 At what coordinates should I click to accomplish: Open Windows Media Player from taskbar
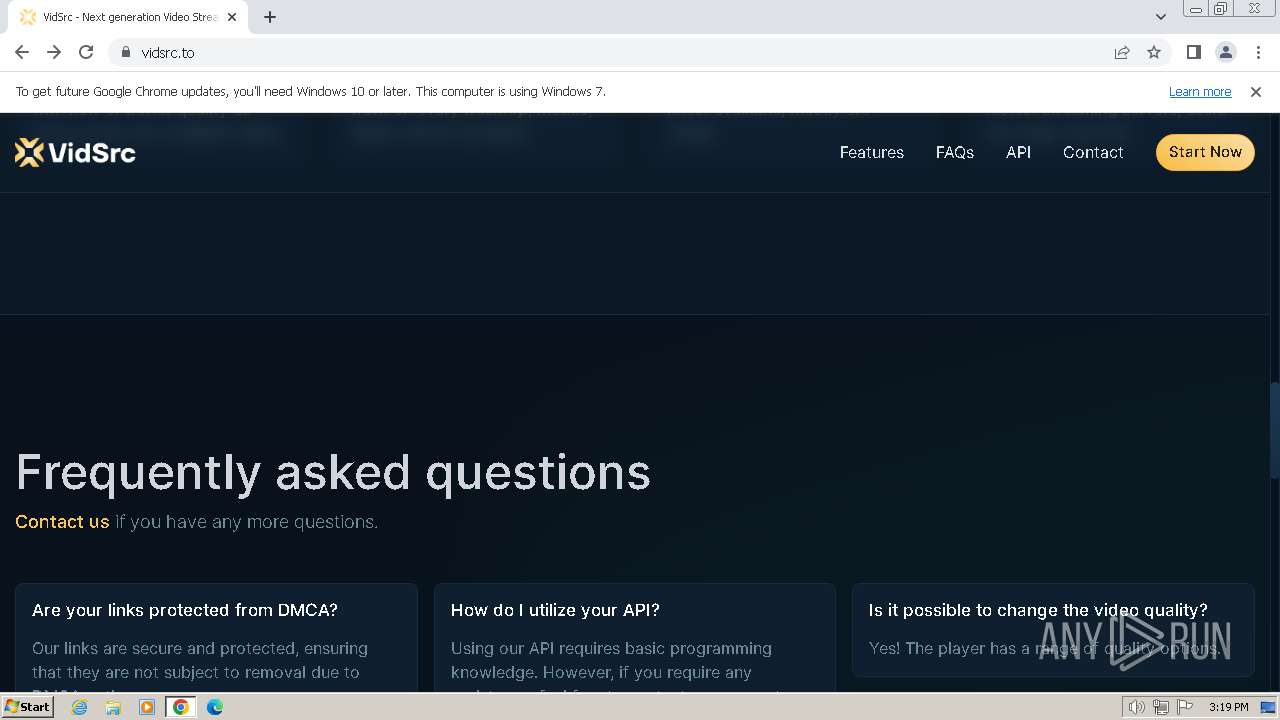pos(147,707)
